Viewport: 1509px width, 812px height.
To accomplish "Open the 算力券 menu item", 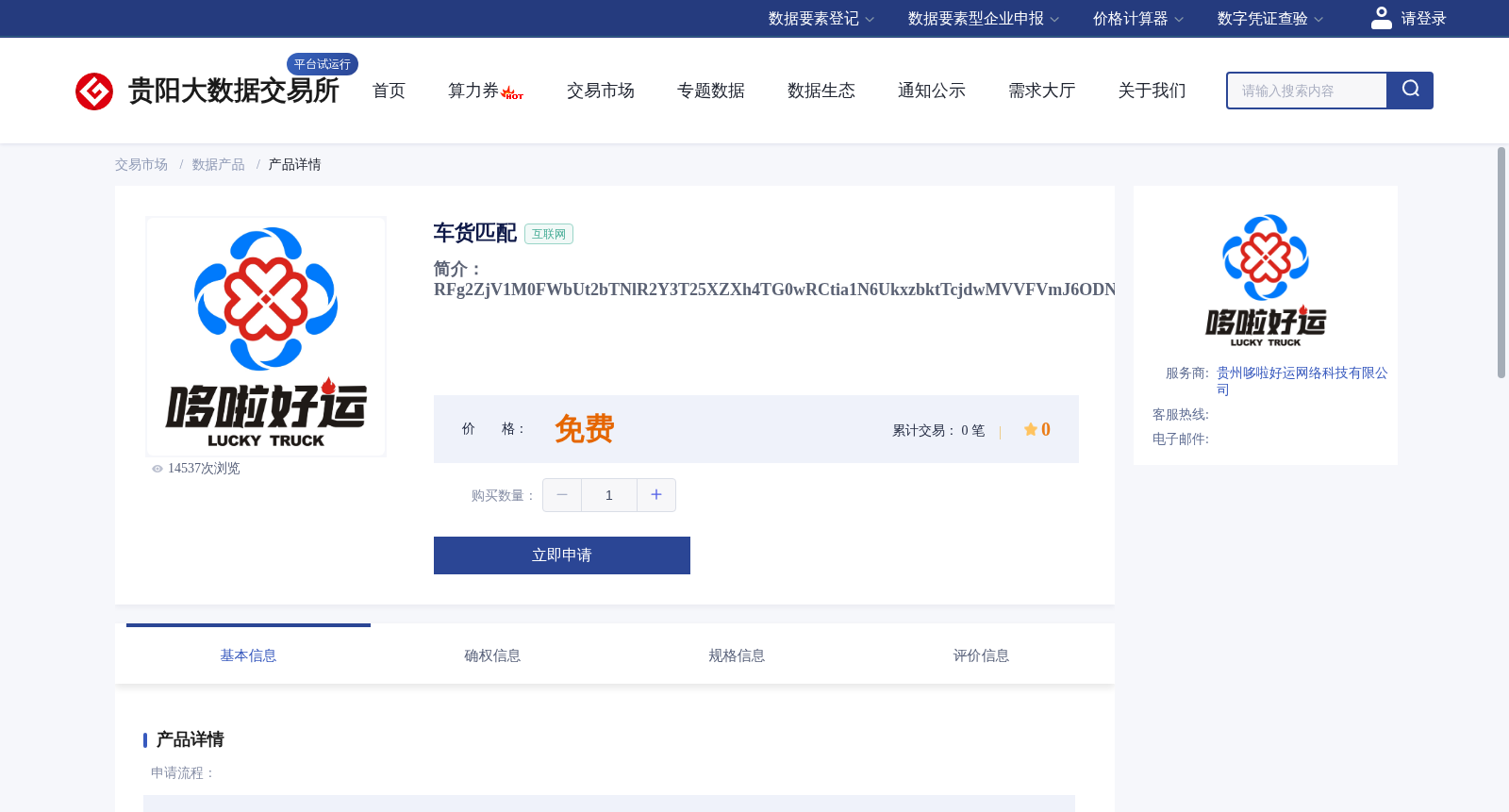I will click(473, 91).
